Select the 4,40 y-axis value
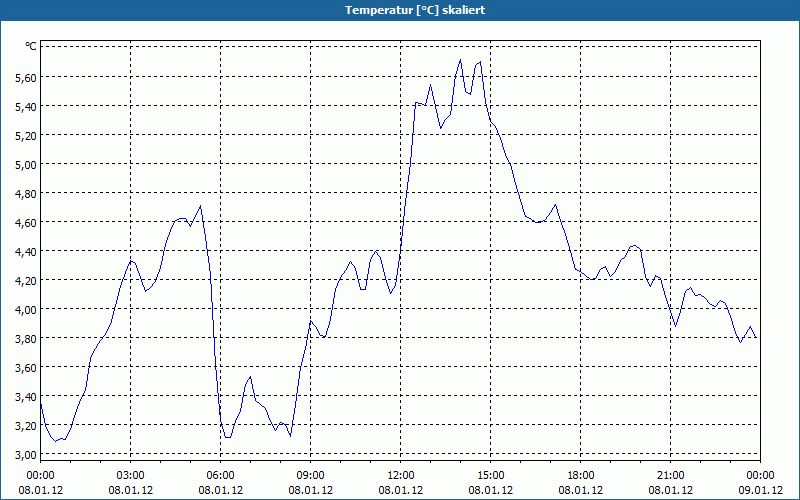Screen dimensions: 800x500 pyautogui.click(x=26, y=251)
